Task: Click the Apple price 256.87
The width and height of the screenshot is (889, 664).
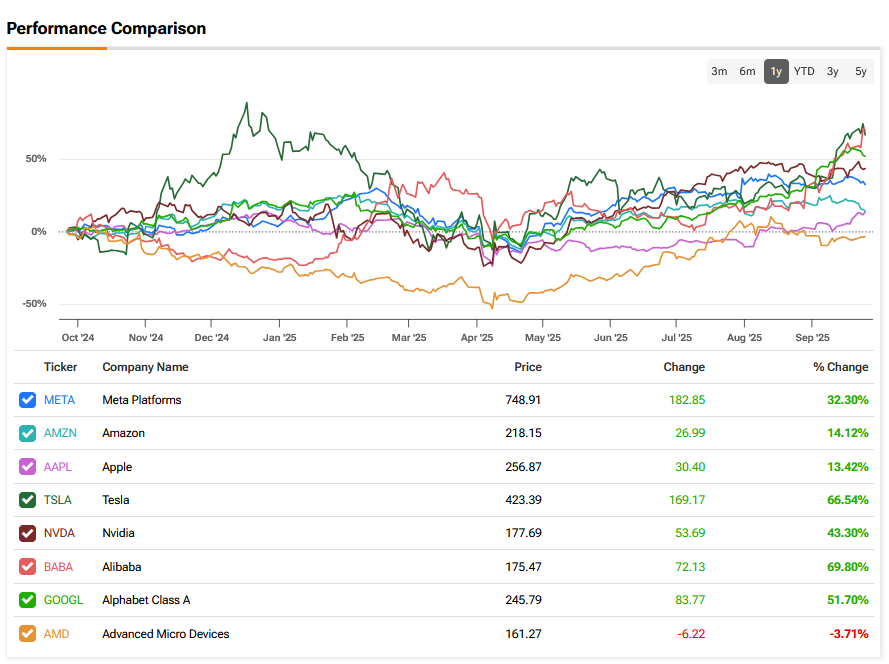Action: tap(523, 467)
